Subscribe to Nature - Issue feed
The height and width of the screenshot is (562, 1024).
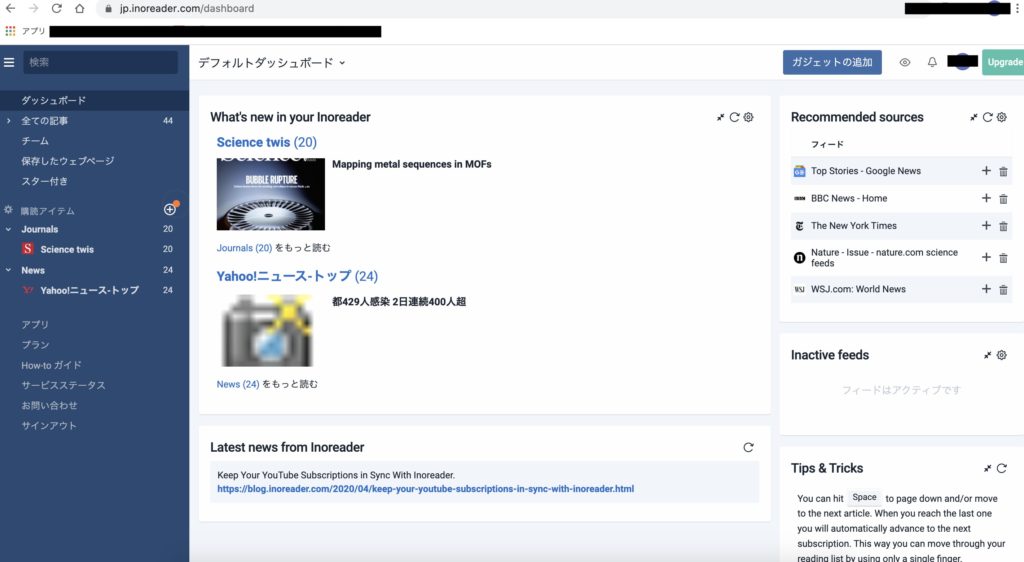986,257
